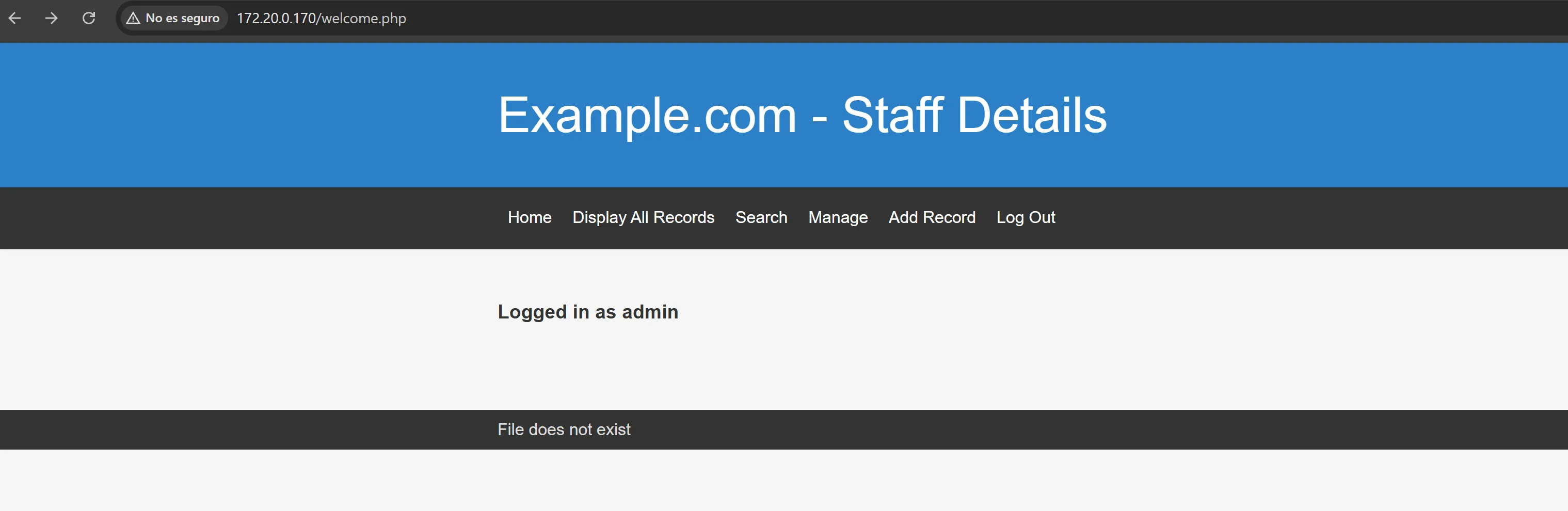This screenshot has height=511, width=1568.
Task: Click the word 'admin' in login status
Action: [x=649, y=312]
